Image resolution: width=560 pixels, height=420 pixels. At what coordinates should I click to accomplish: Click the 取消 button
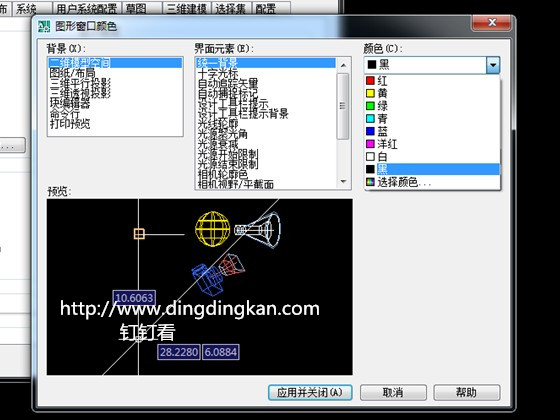393,392
